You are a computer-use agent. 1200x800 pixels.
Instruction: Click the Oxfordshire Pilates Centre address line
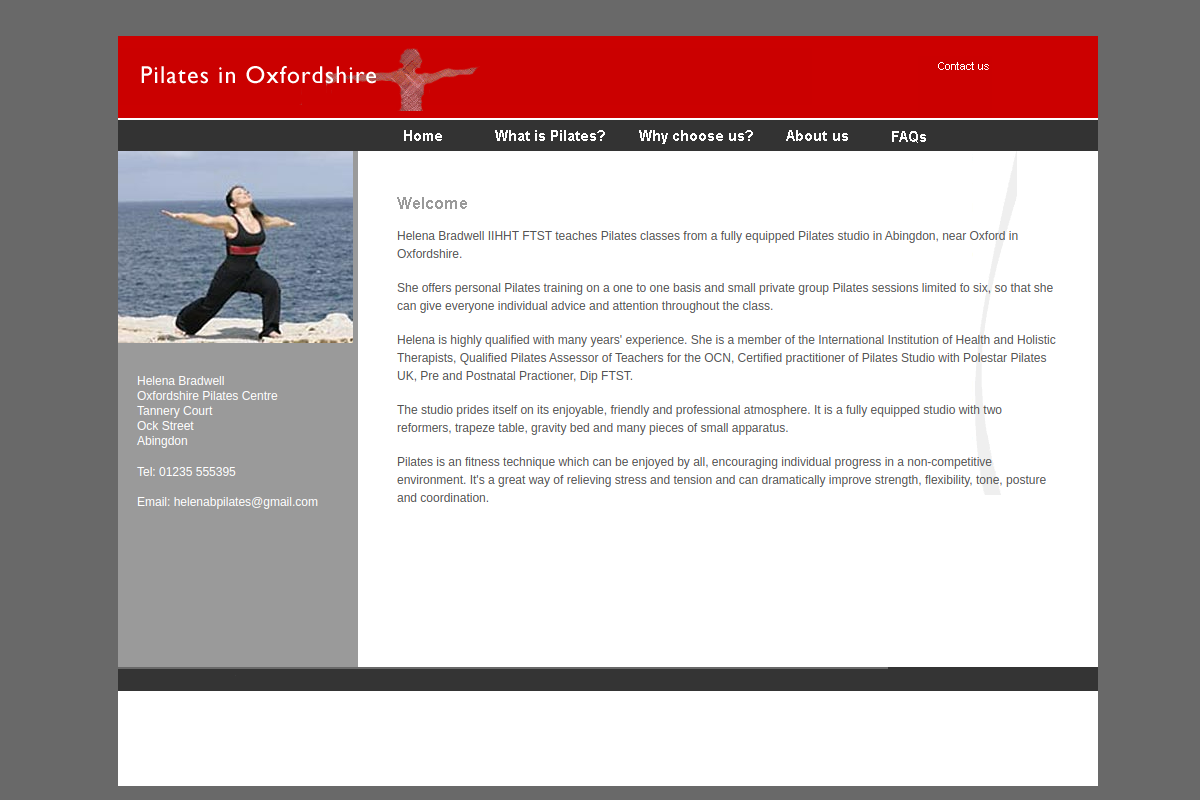click(x=207, y=396)
